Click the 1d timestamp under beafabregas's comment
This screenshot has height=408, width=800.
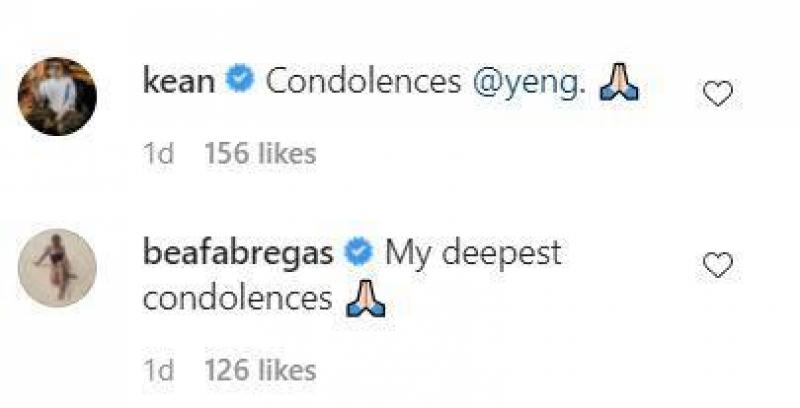(159, 370)
